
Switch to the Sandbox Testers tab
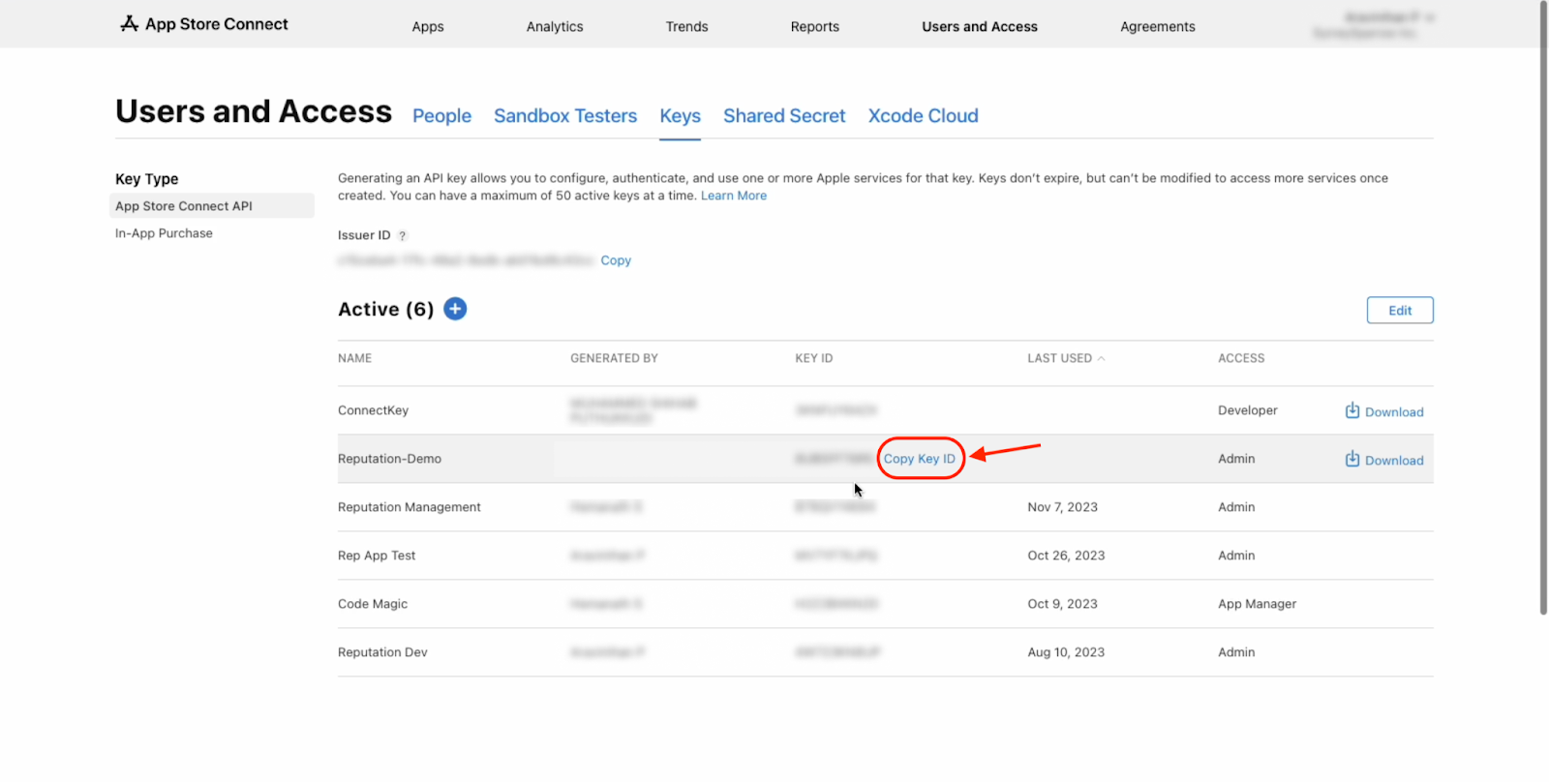click(x=565, y=116)
